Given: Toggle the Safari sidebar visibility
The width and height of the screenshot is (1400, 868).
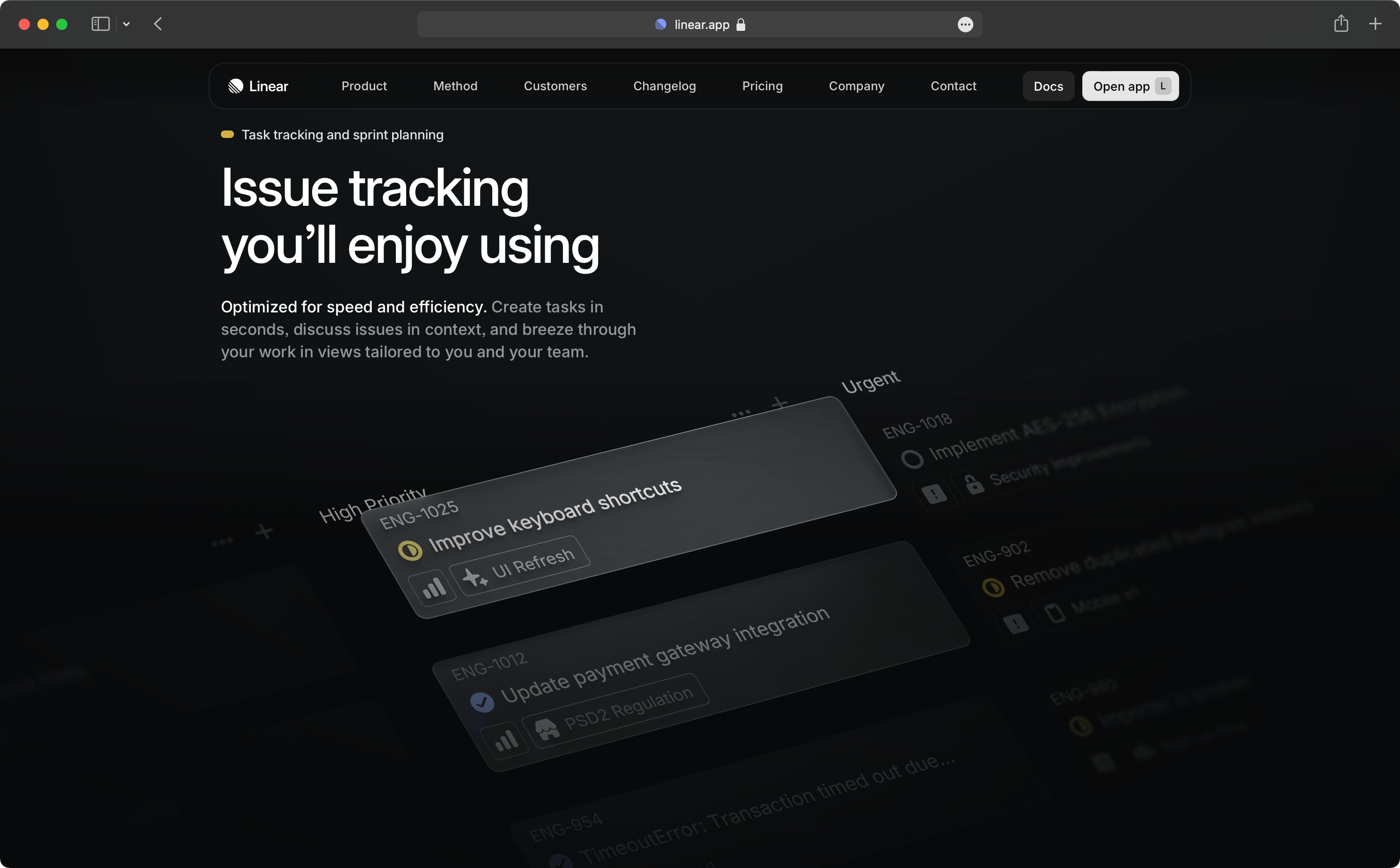Looking at the screenshot, I should click(100, 24).
